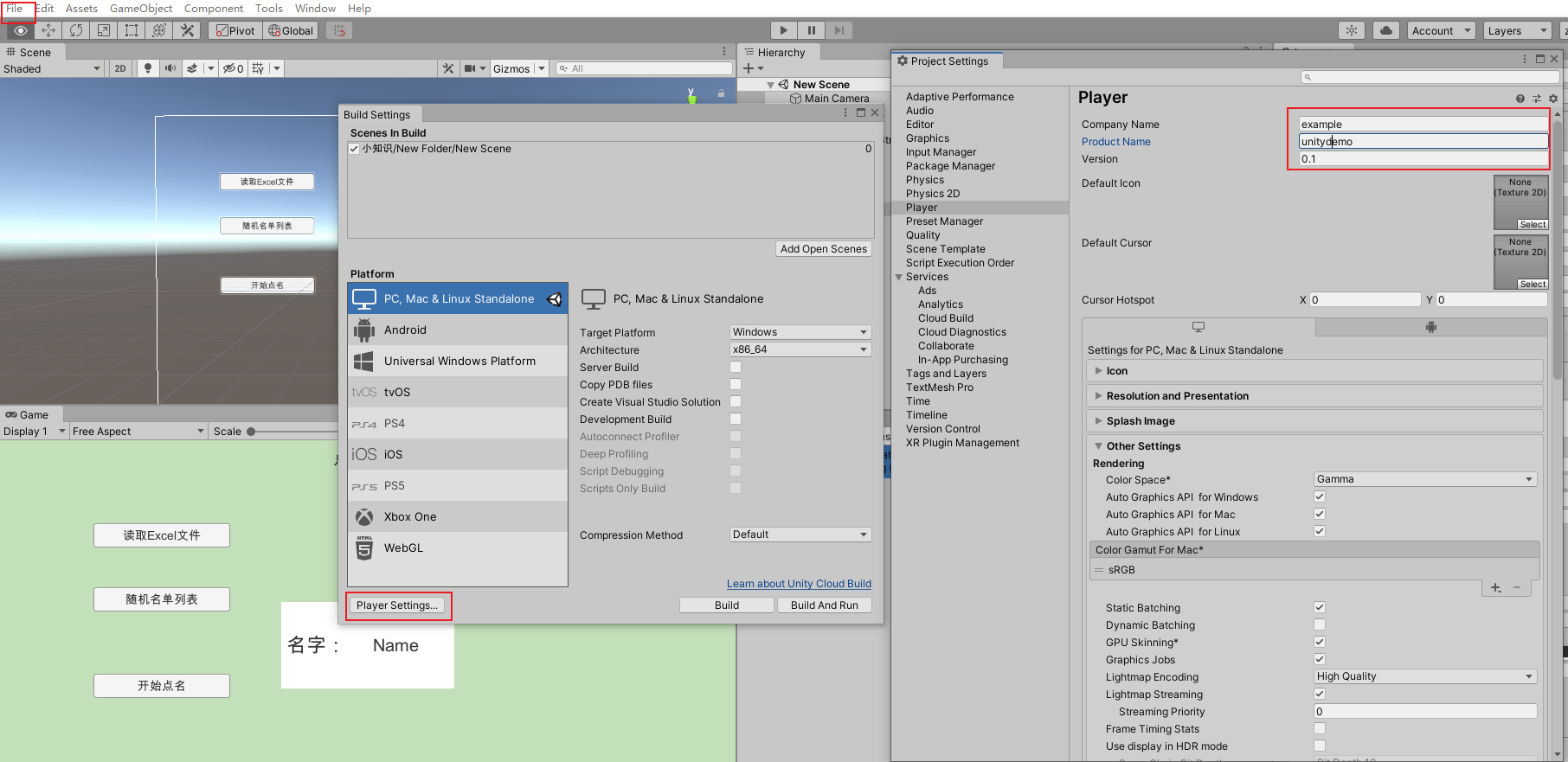Image resolution: width=1568 pixels, height=762 pixels.
Task: Enable Copy PDB files checkbox
Action: click(x=736, y=384)
